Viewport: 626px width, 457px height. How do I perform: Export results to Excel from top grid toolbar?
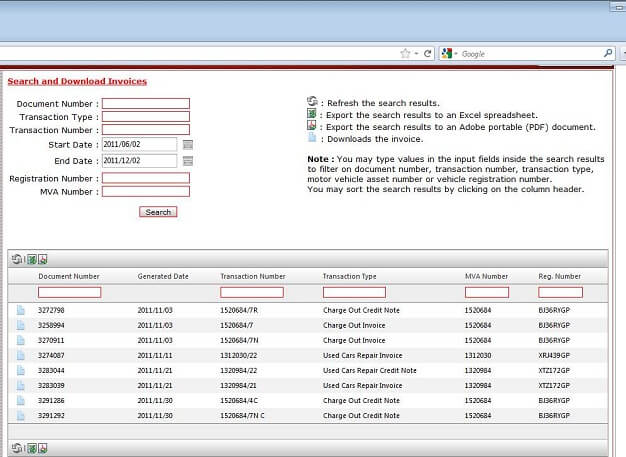32,259
